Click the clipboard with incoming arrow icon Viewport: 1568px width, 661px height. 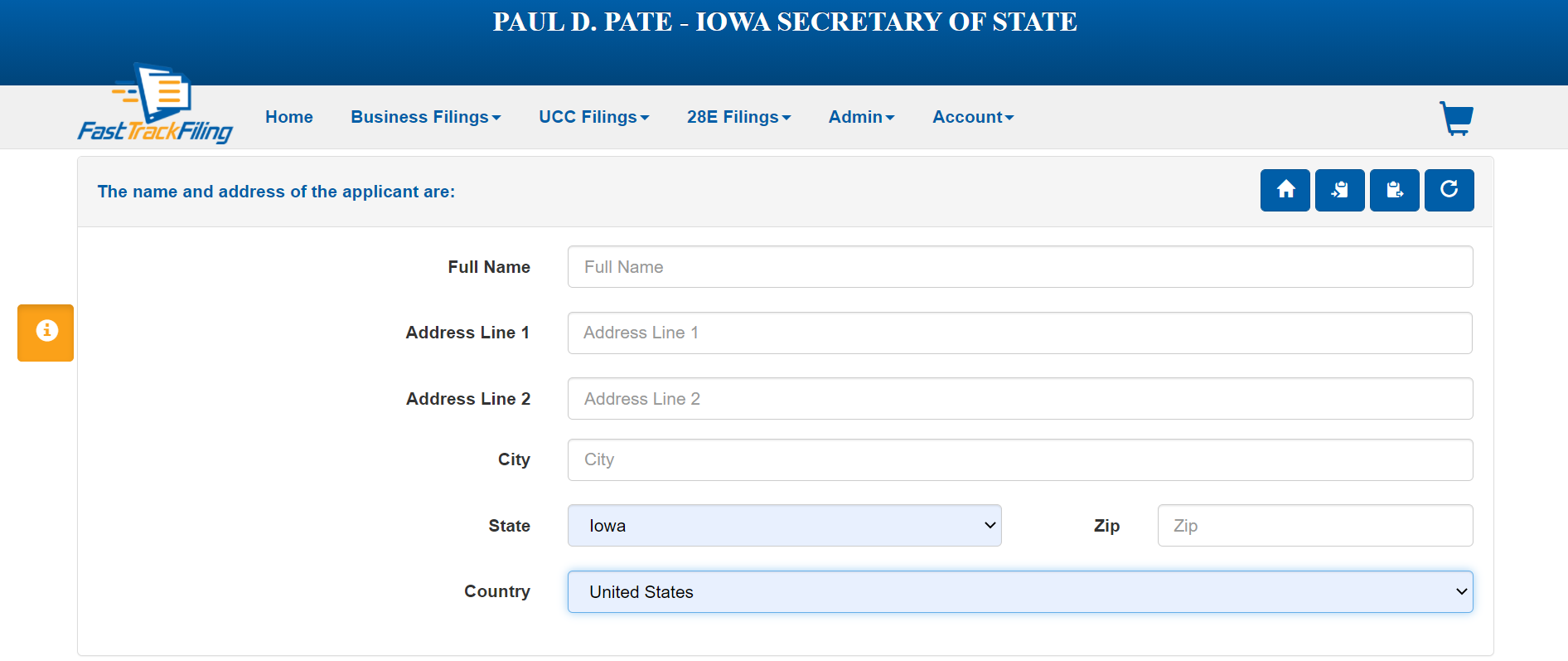coord(1339,190)
